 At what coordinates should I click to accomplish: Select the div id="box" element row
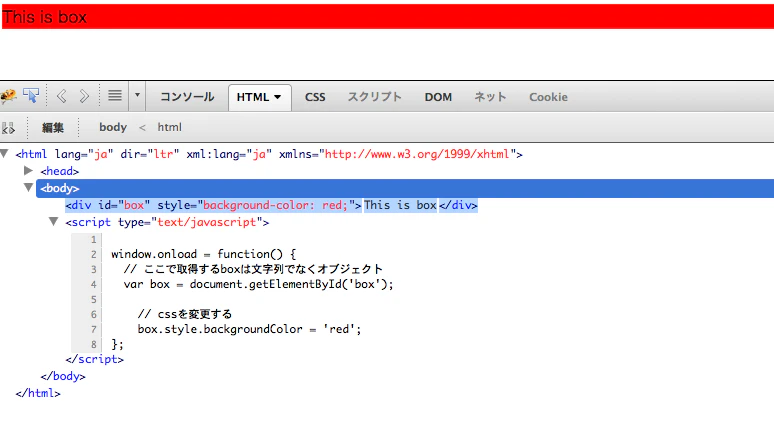pos(271,205)
